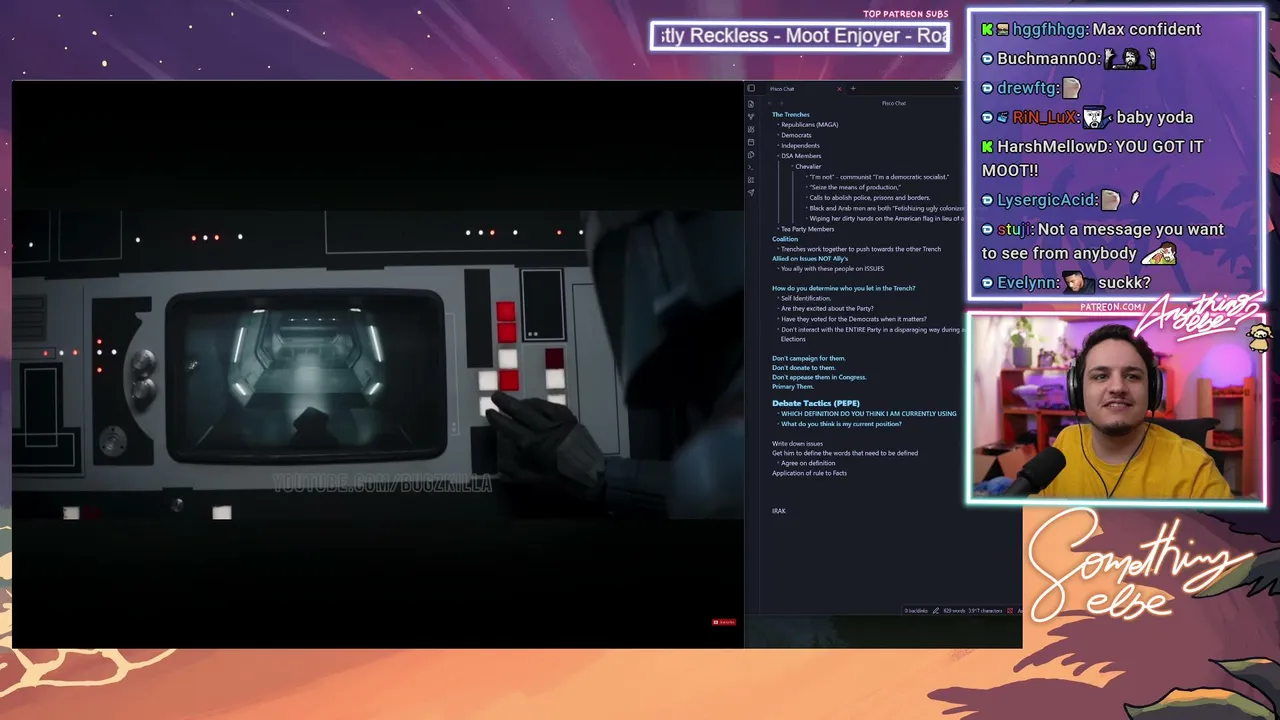Click the Democrats bullet text
Viewport: 1280px width, 720px height.
(796, 135)
